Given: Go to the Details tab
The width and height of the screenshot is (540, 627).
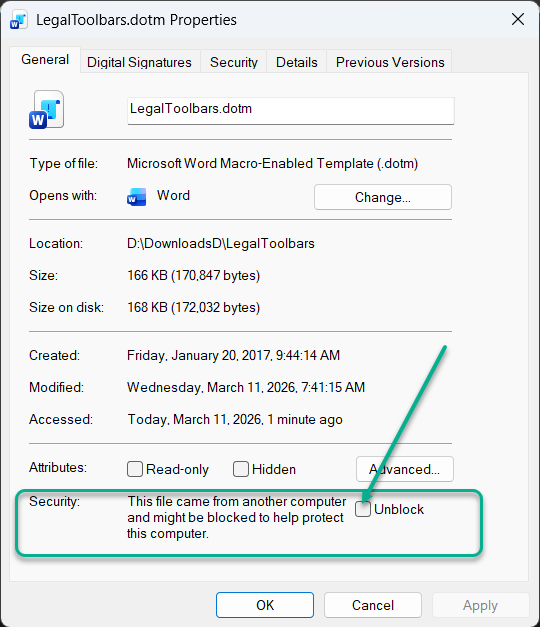Looking at the screenshot, I should click(296, 62).
